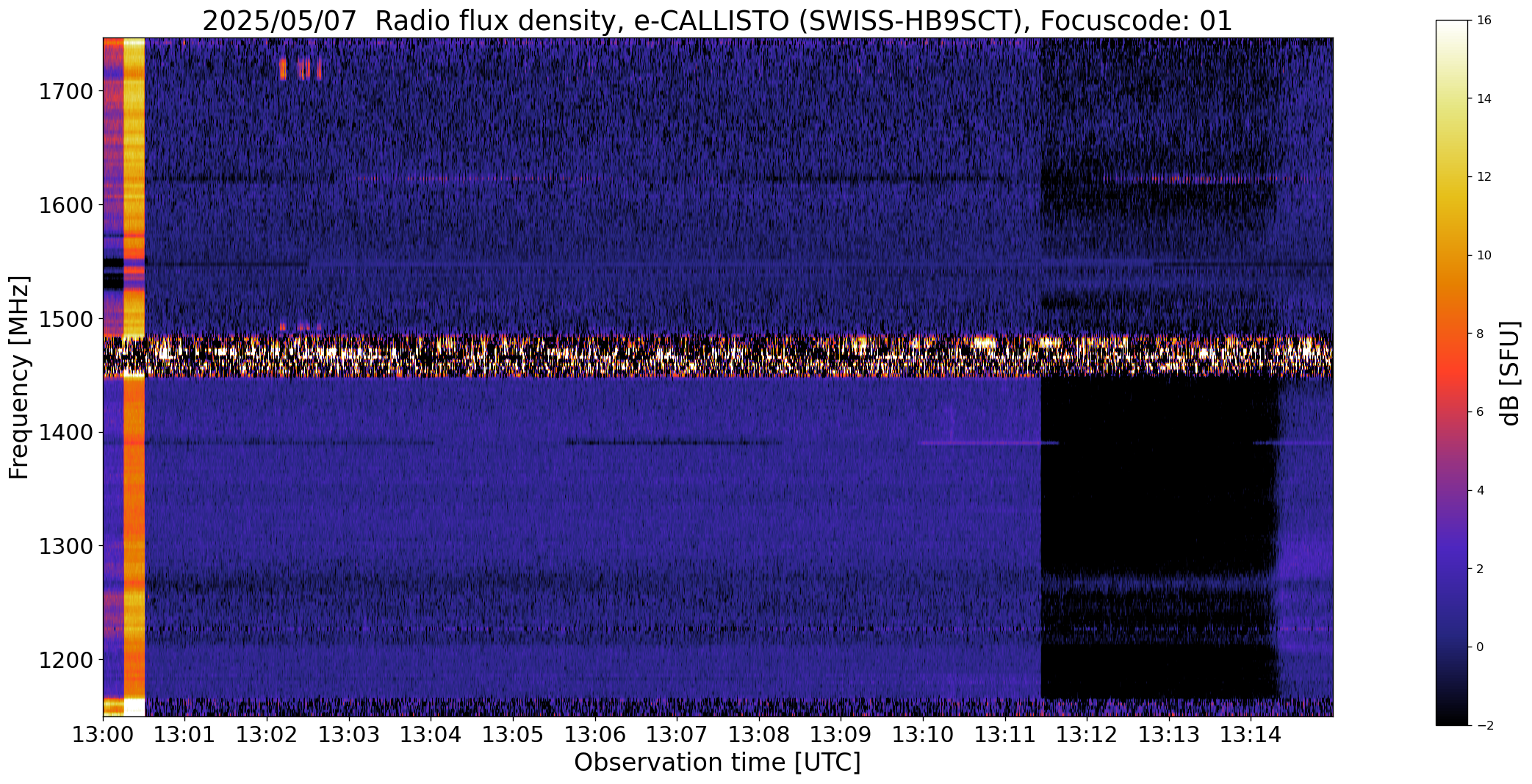Click the bright noisy band near 1470 MHz

coord(718,356)
